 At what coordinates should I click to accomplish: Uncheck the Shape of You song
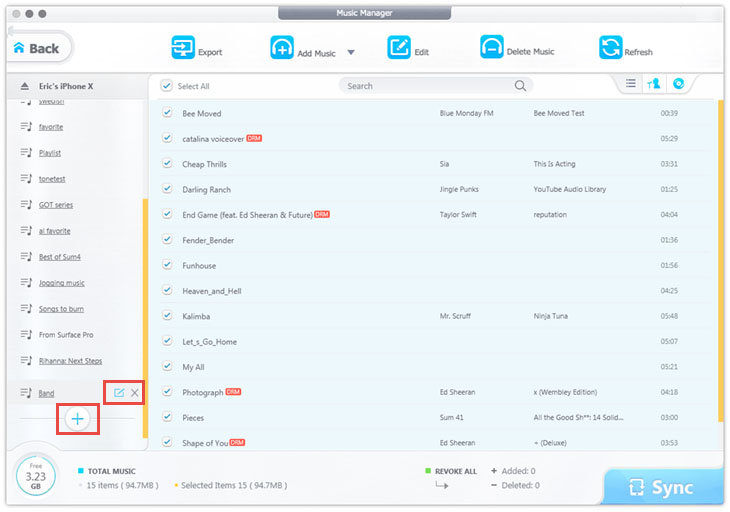pyautogui.click(x=167, y=442)
